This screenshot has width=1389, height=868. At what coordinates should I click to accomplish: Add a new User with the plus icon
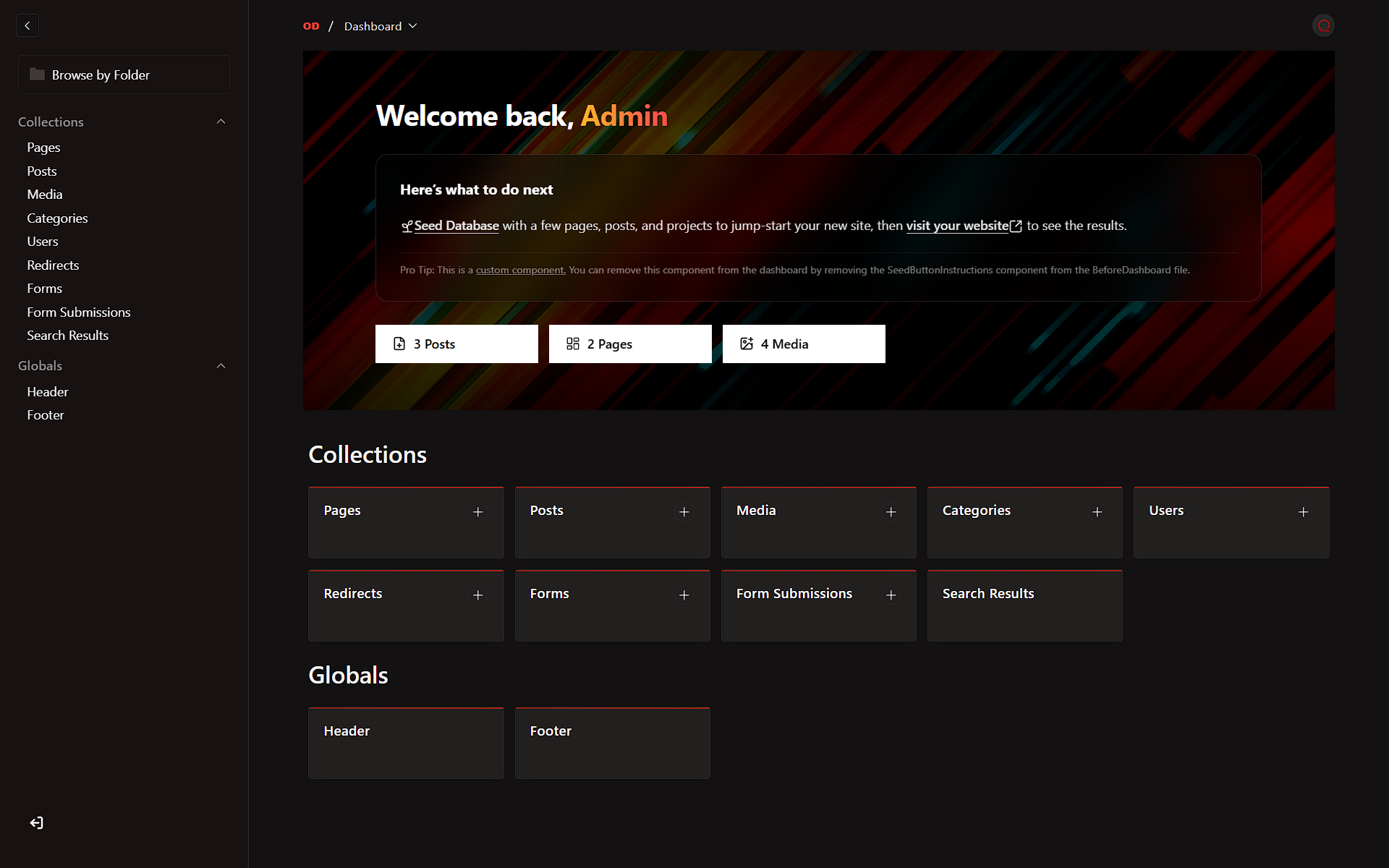(x=1303, y=511)
